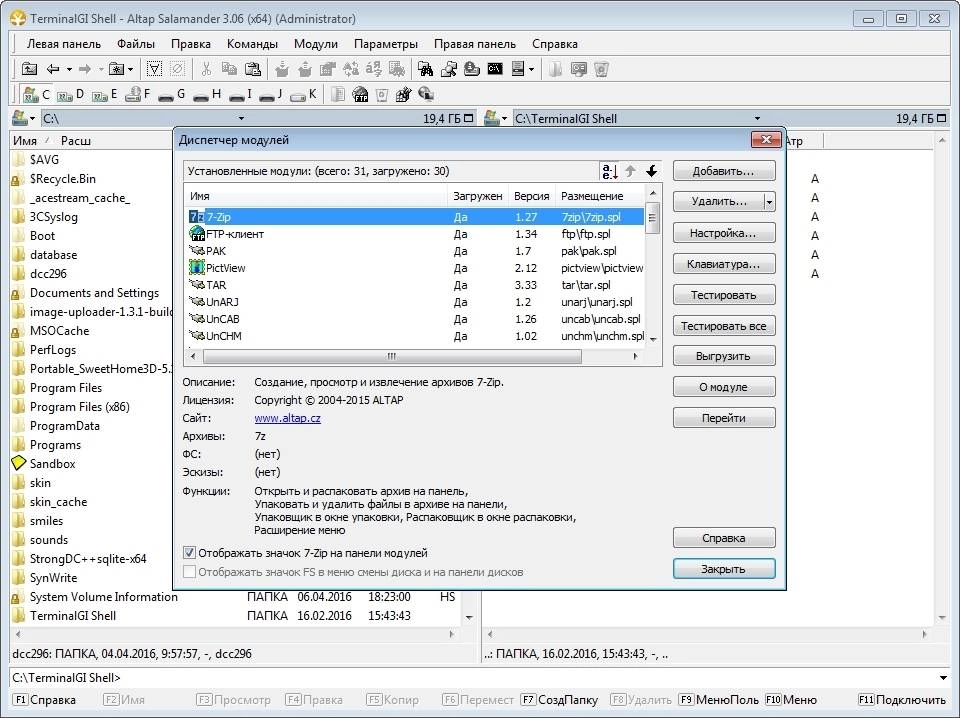
Task: Click the Тестировать все button
Action: (724, 326)
